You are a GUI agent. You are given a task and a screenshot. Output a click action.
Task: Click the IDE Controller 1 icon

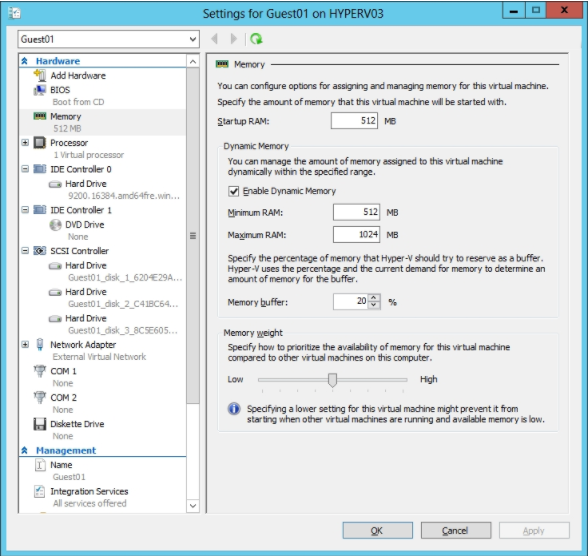[x=40, y=210]
